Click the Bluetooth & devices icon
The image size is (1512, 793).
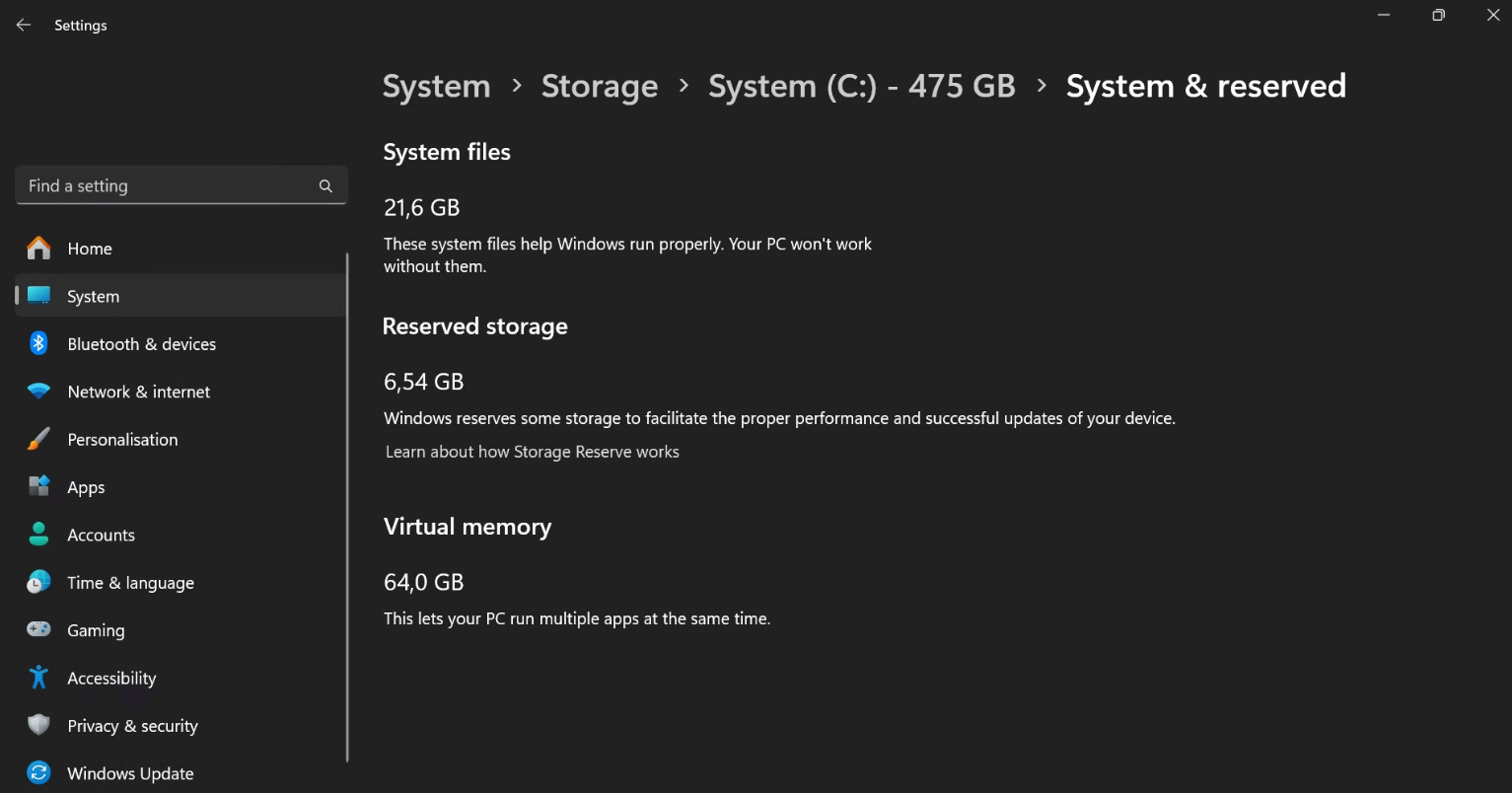(38, 343)
